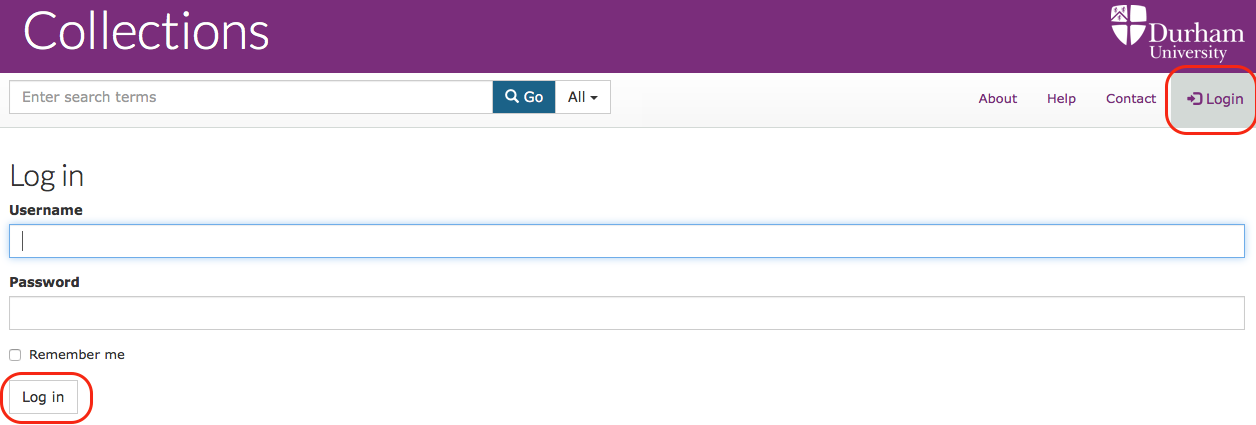Click the Remember me label text
This screenshot has width=1256, height=425.
(77, 355)
